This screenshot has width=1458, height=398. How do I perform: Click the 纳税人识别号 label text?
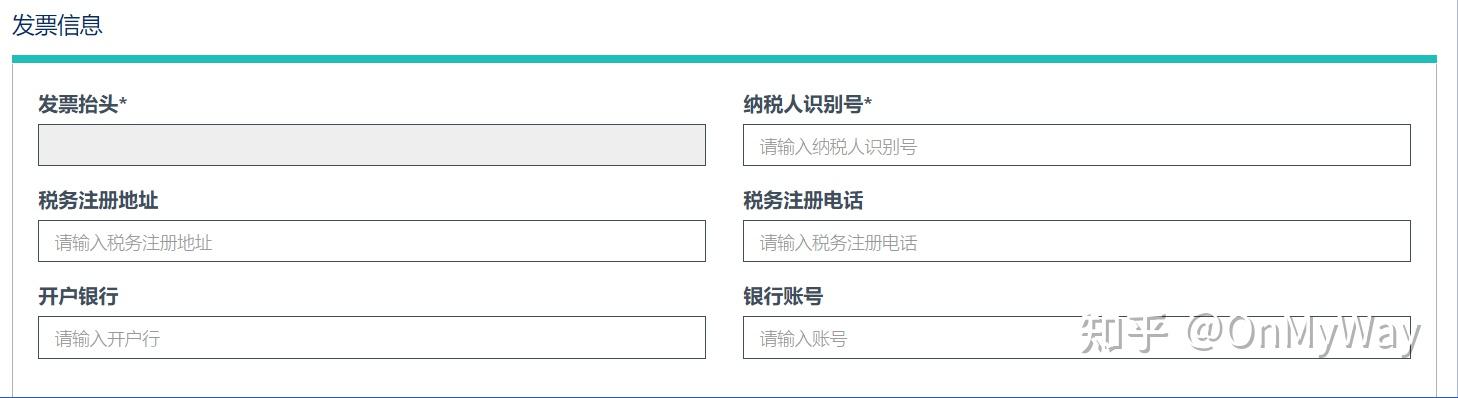pyautogui.click(x=803, y=104)
